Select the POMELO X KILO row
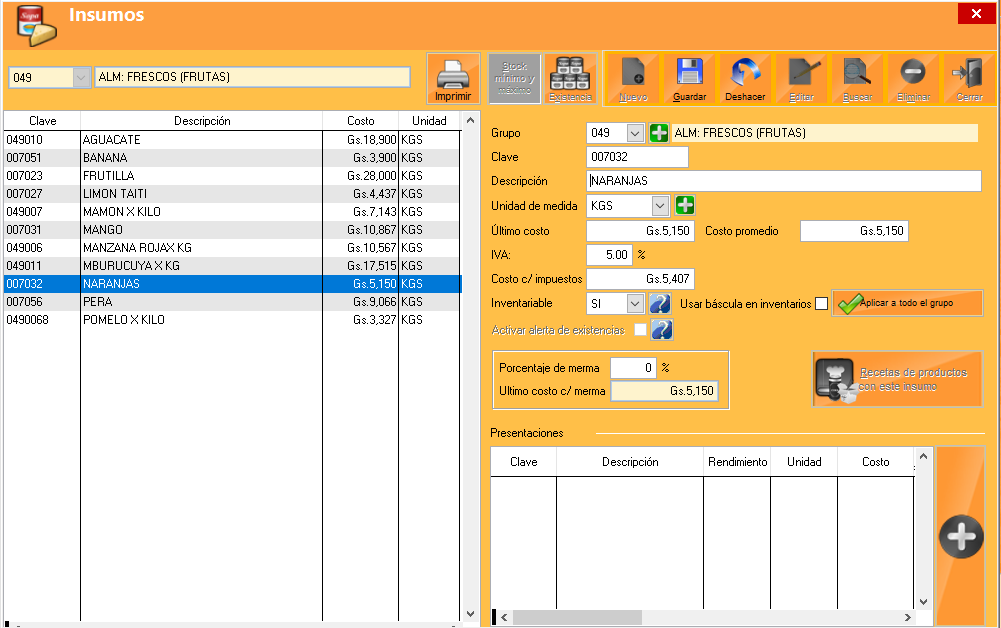Image resolution: width=1001 pixels, height=628 pixels. [231, 320]
